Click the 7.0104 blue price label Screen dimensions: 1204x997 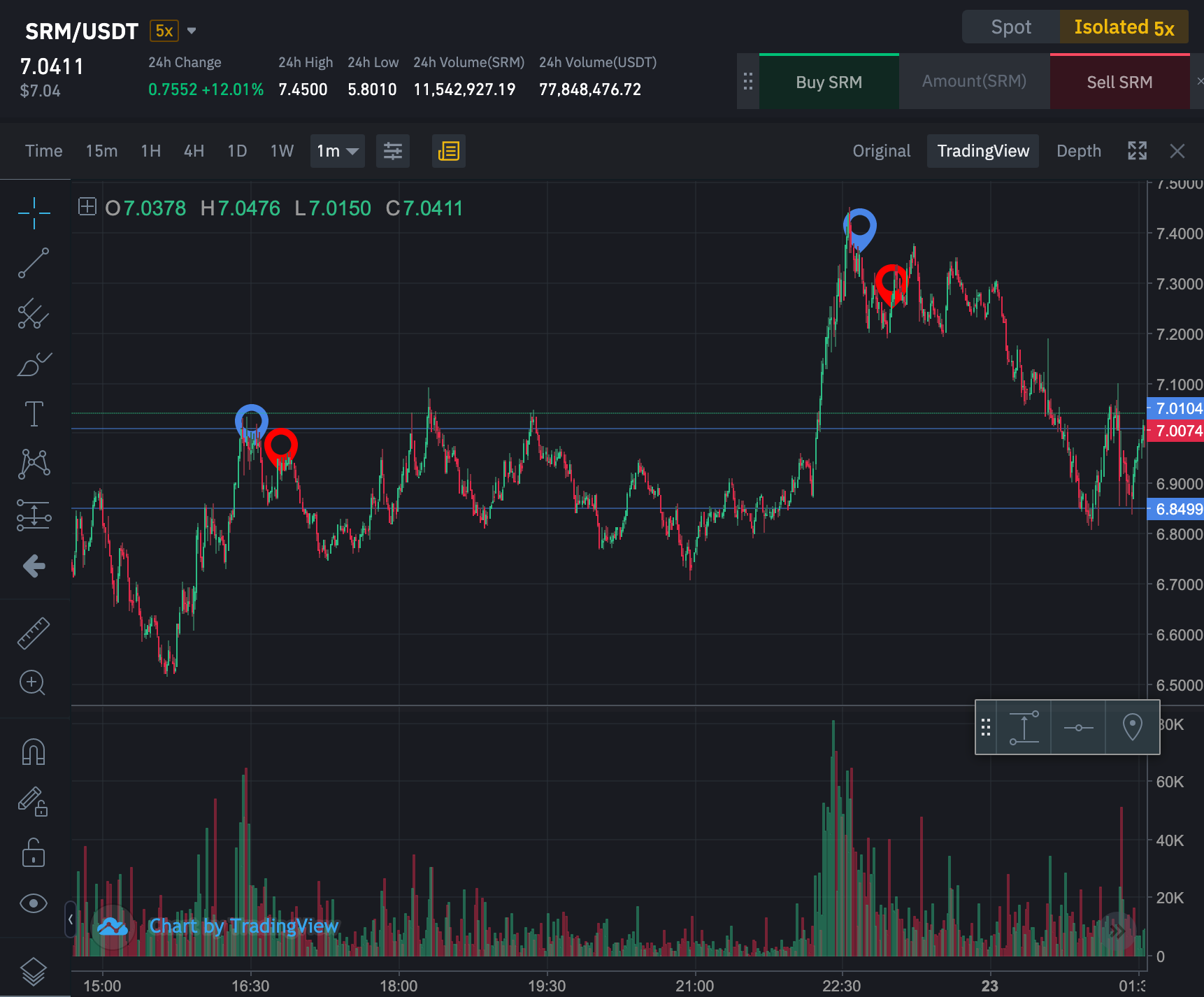click(x=1176, y=408)
